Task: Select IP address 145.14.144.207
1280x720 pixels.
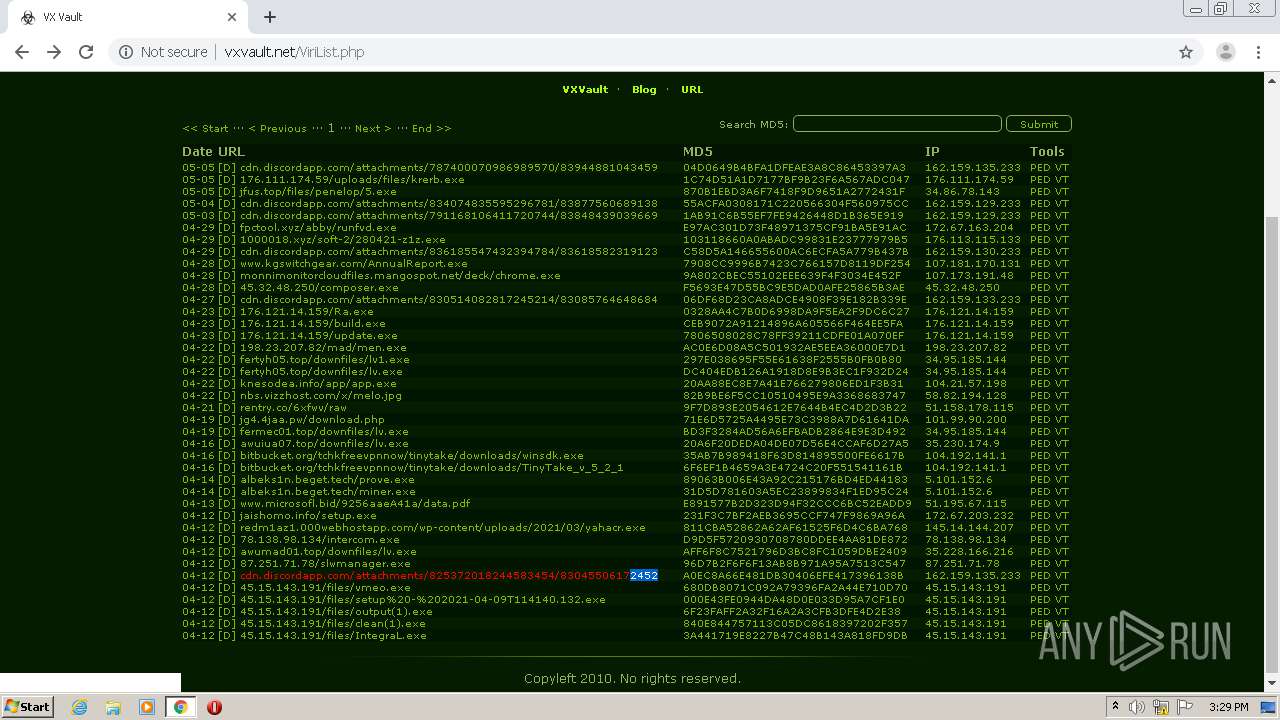Action: click(x=969, y=527)
